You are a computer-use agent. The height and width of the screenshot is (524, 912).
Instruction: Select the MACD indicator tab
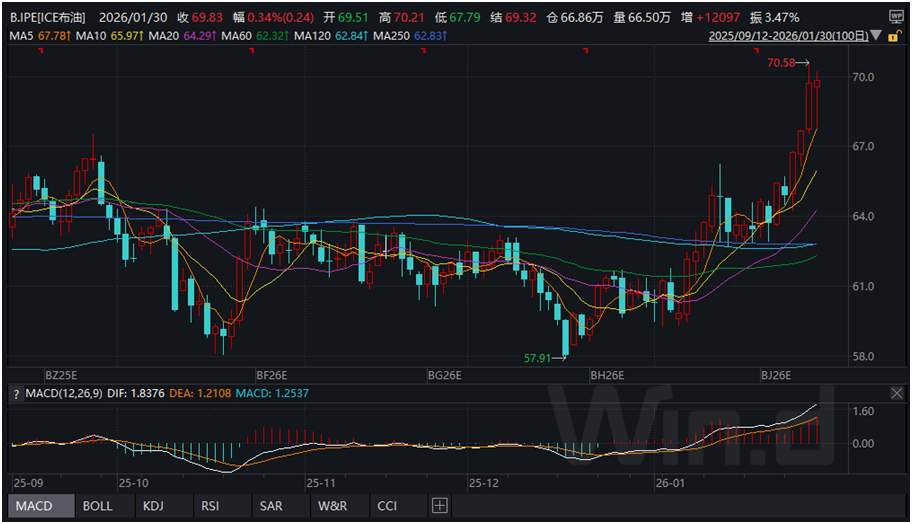(x=41, y=506)
